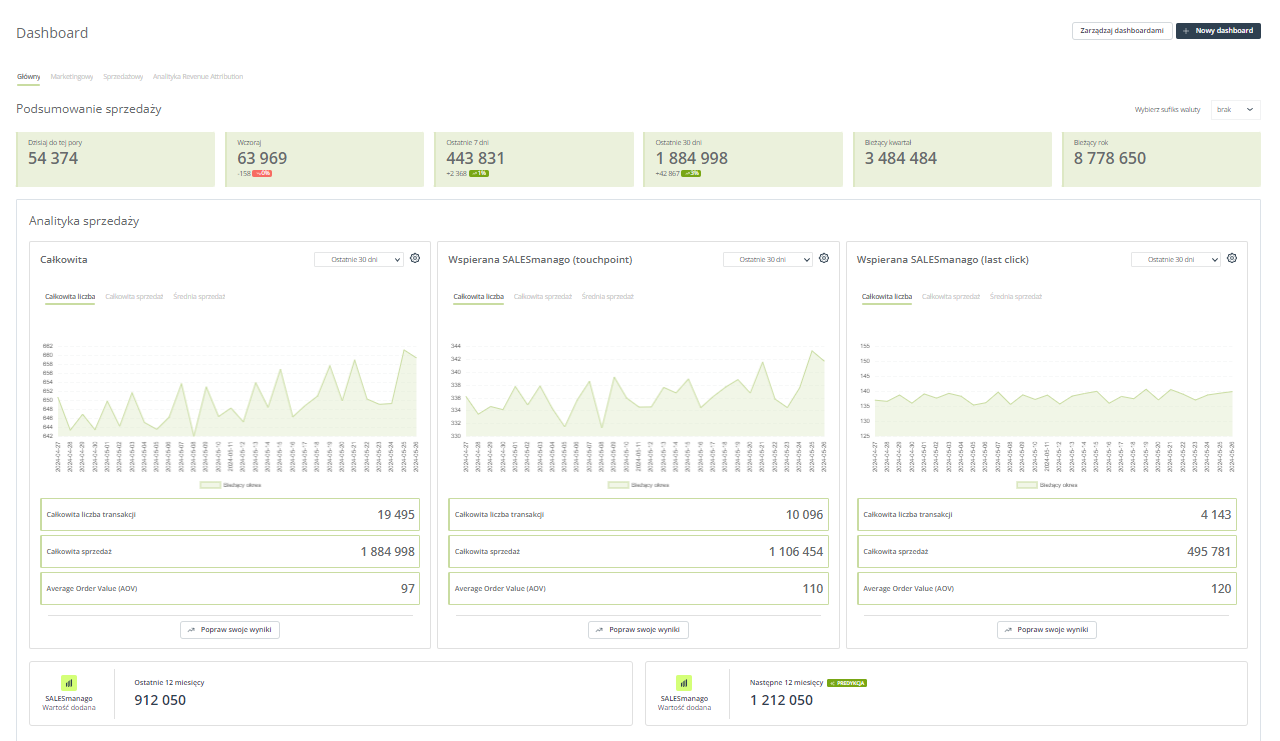The height and width of the screenshot is (741, 1280).
Task: Open period dropdown in last click panel
Action: [x=1176, y=259]
